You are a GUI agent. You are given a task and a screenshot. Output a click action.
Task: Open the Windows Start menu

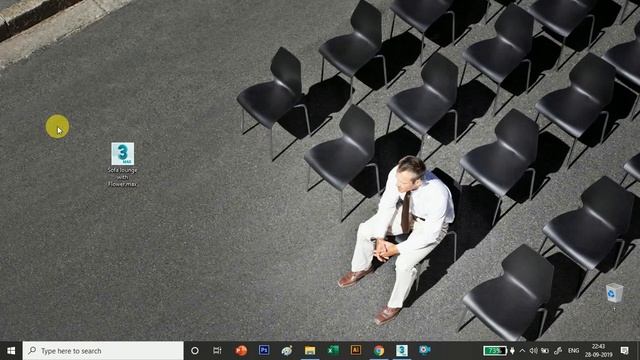coord(11,351)
